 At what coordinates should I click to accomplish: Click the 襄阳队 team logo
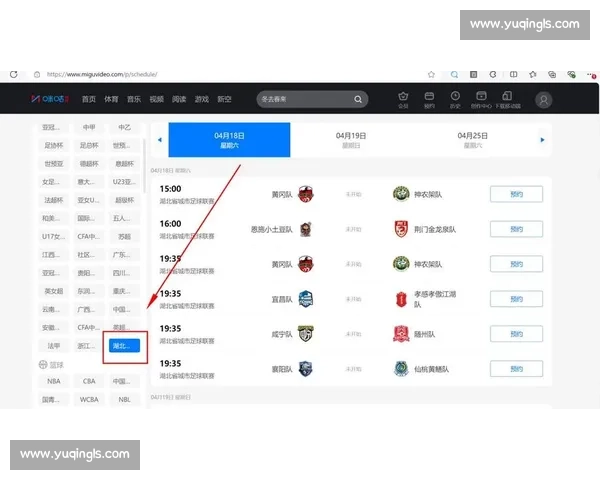(305, 369)
